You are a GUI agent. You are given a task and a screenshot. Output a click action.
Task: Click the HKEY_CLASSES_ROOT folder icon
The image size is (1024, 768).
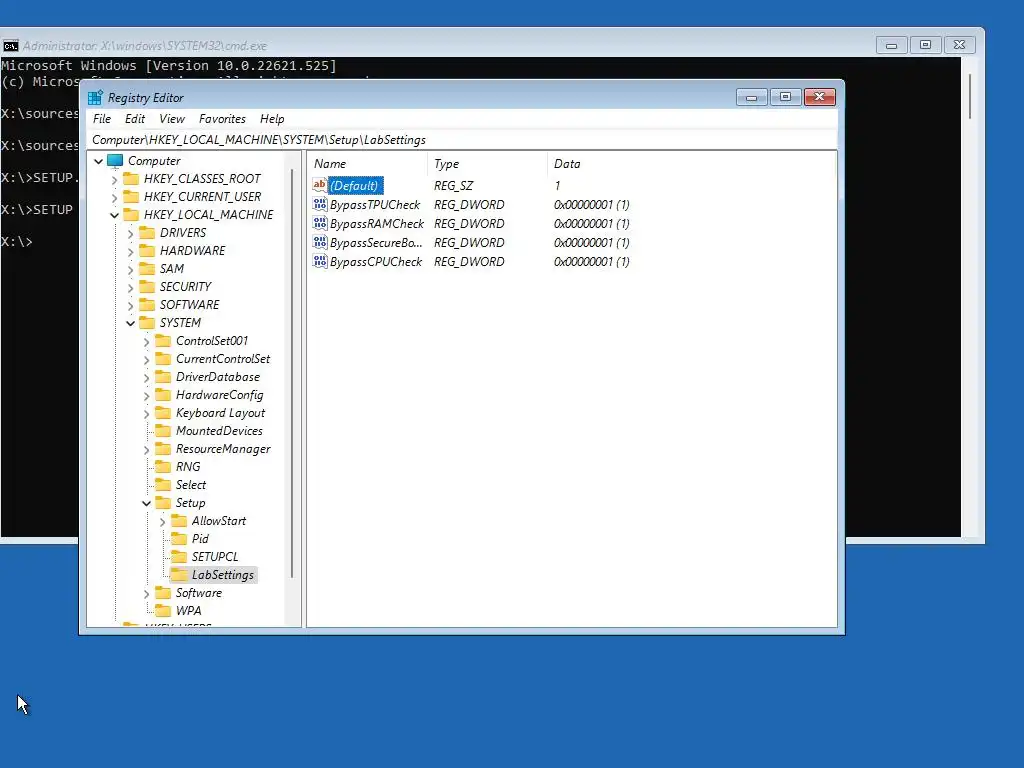[131, 179]
